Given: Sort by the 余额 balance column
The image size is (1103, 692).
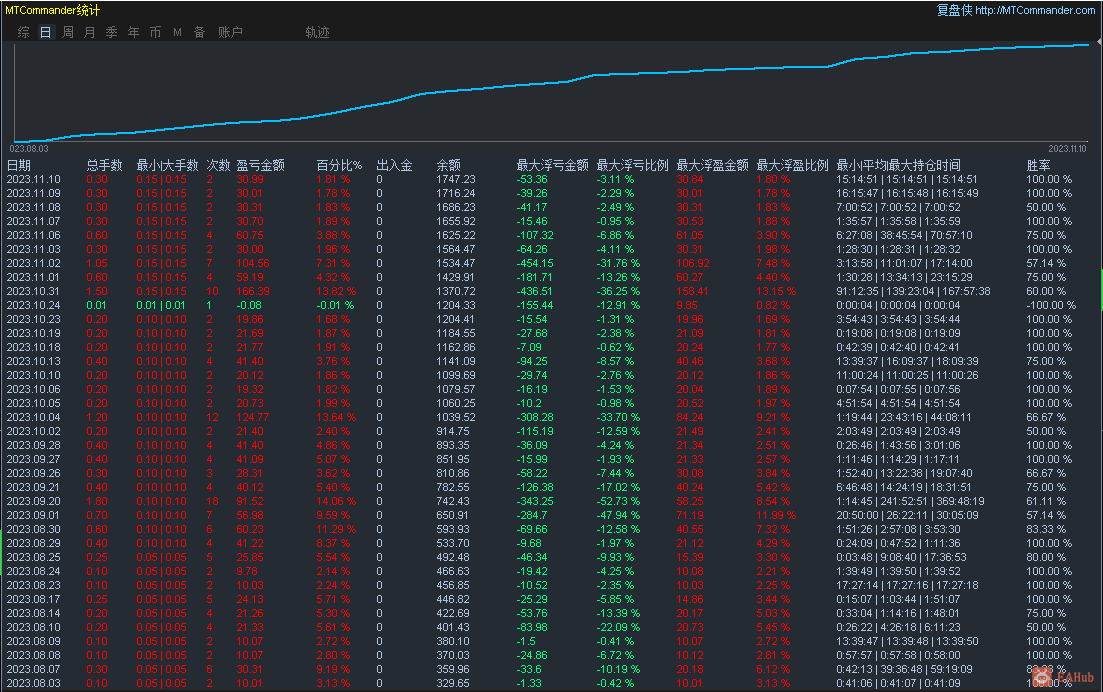Looking at the screenshot, I should click(x=449, y=163).
